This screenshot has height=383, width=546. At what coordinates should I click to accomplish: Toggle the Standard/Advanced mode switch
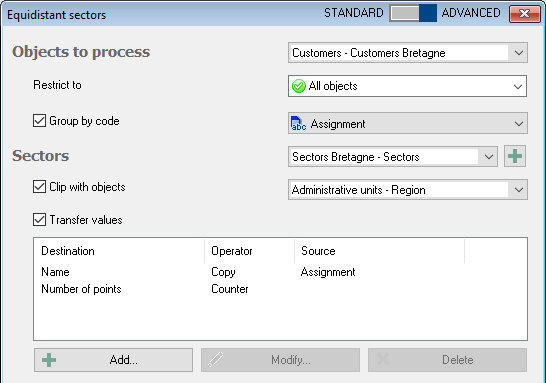pyautogui.click(x=413, y=13)
